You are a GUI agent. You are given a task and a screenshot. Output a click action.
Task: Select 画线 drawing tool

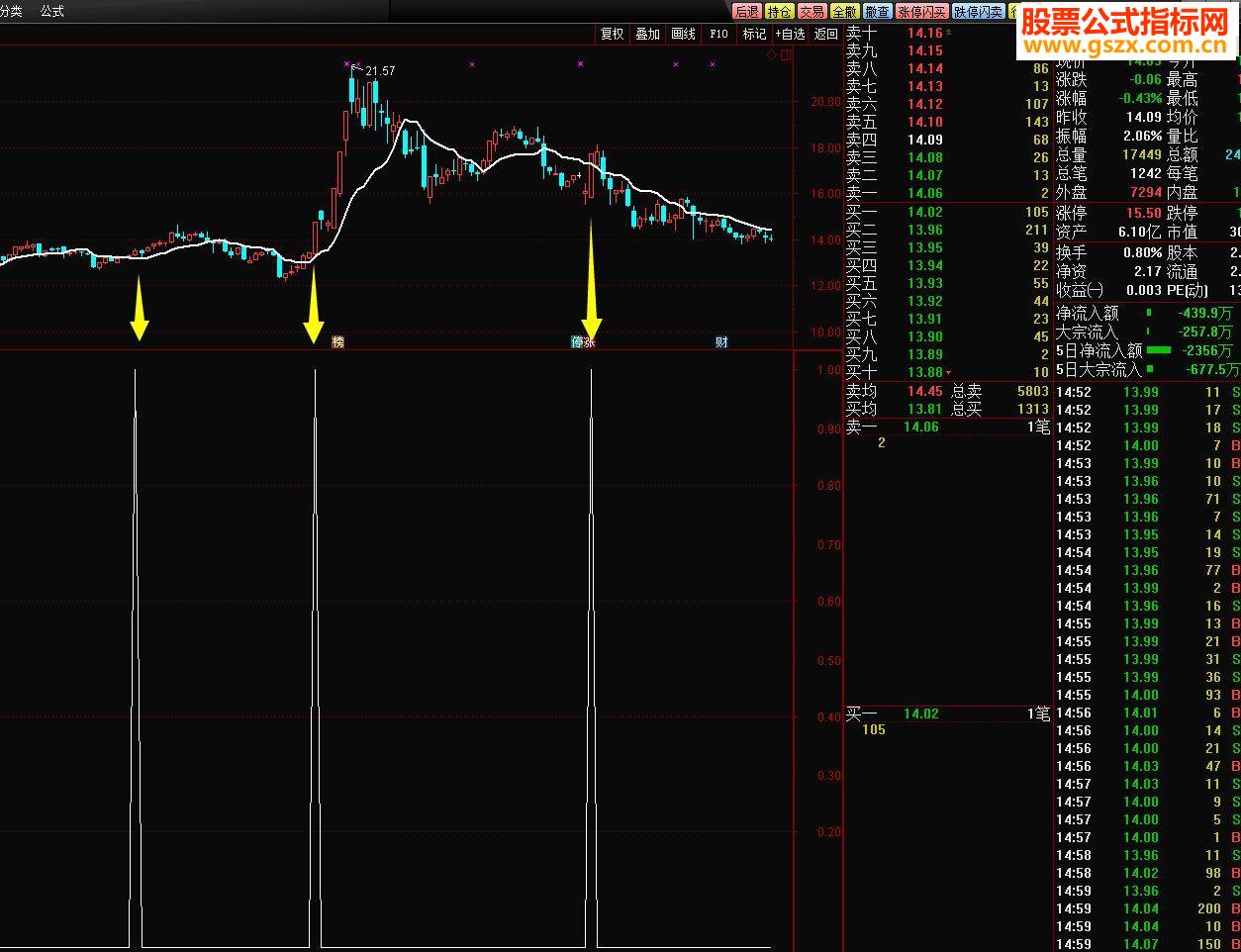(684, 34)
